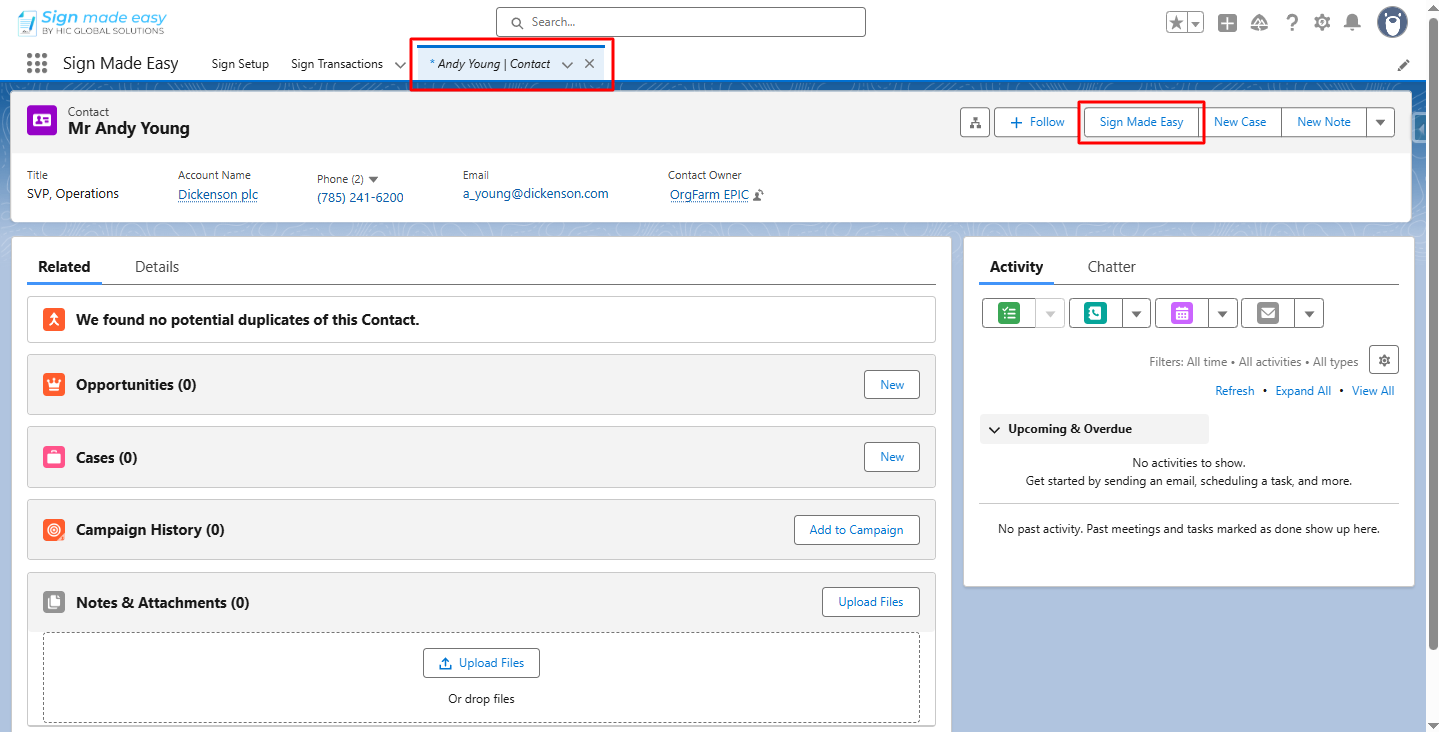Click Upload Files in Notes & Attachments header
The image size is (1439, 732).
[x=871, y=602]
